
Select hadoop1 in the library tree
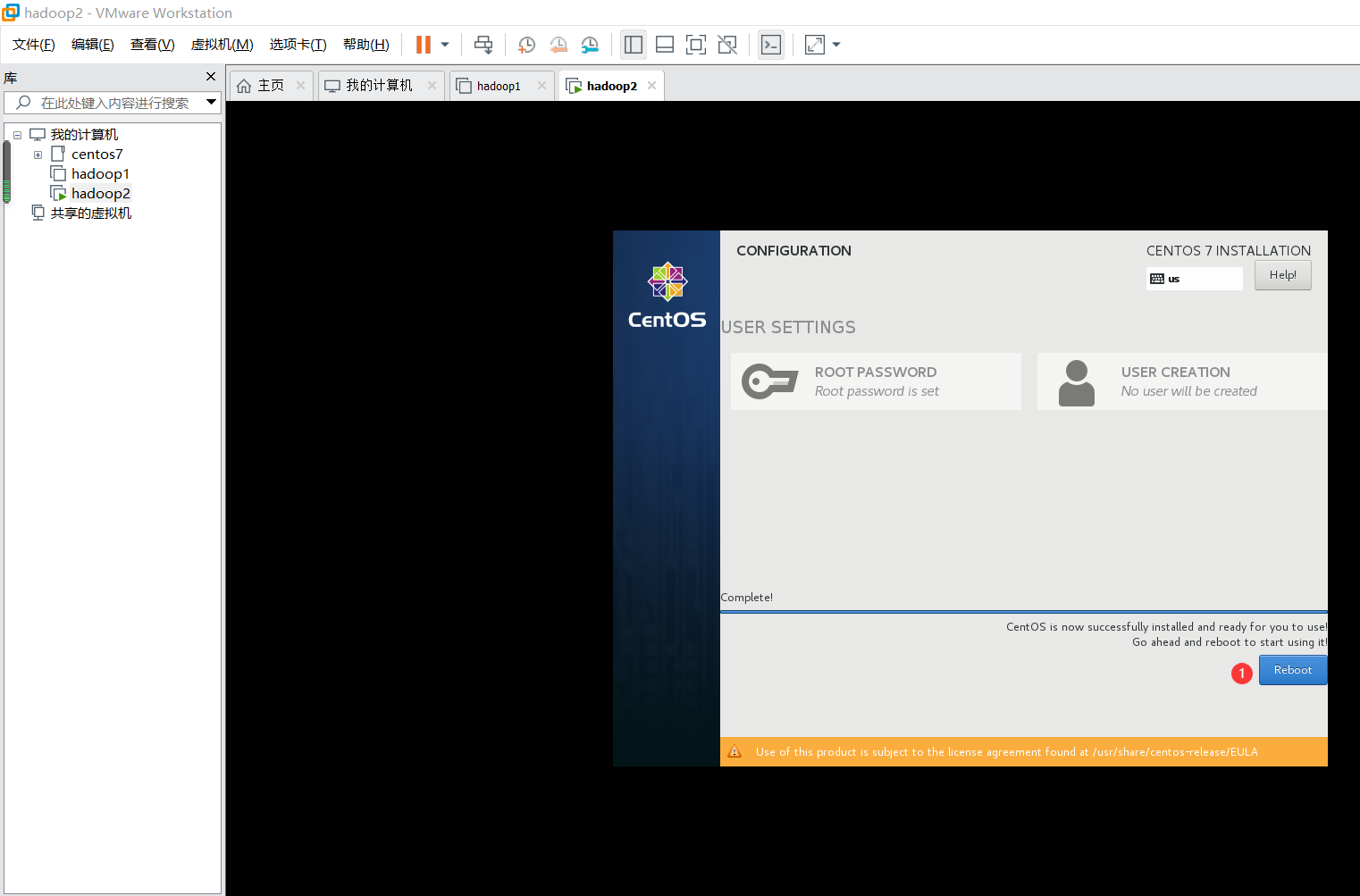(x=100, y=174)
